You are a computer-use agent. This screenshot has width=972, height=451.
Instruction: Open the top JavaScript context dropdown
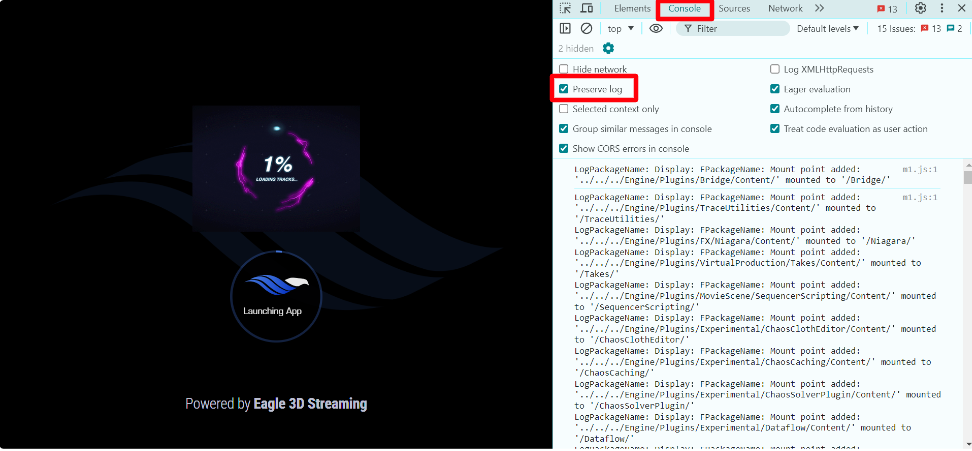(x=619, y=29)
